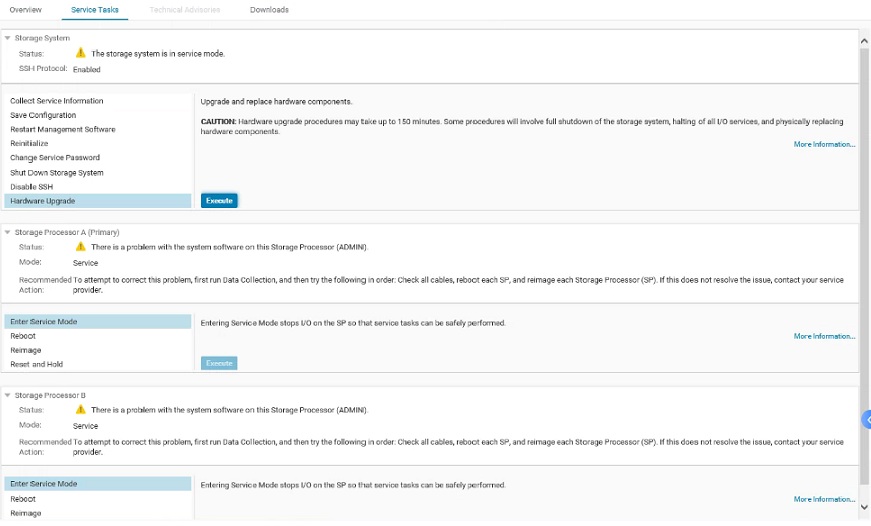
Task: Collapse Storage Processor A (Primary) section
Action: (x=8, y=232)
